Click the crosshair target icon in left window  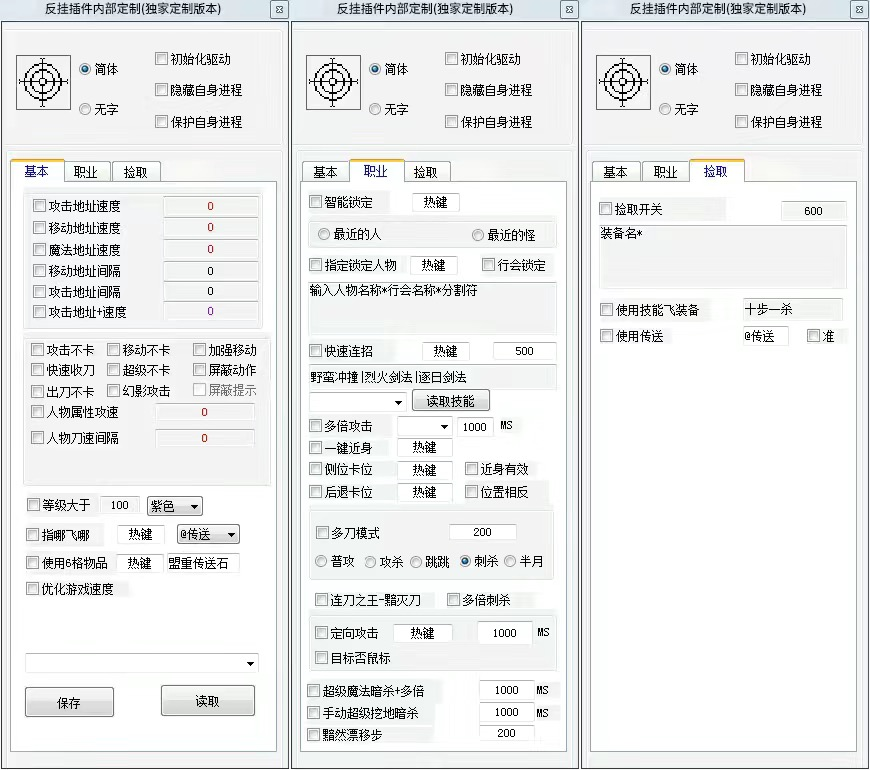43,82
